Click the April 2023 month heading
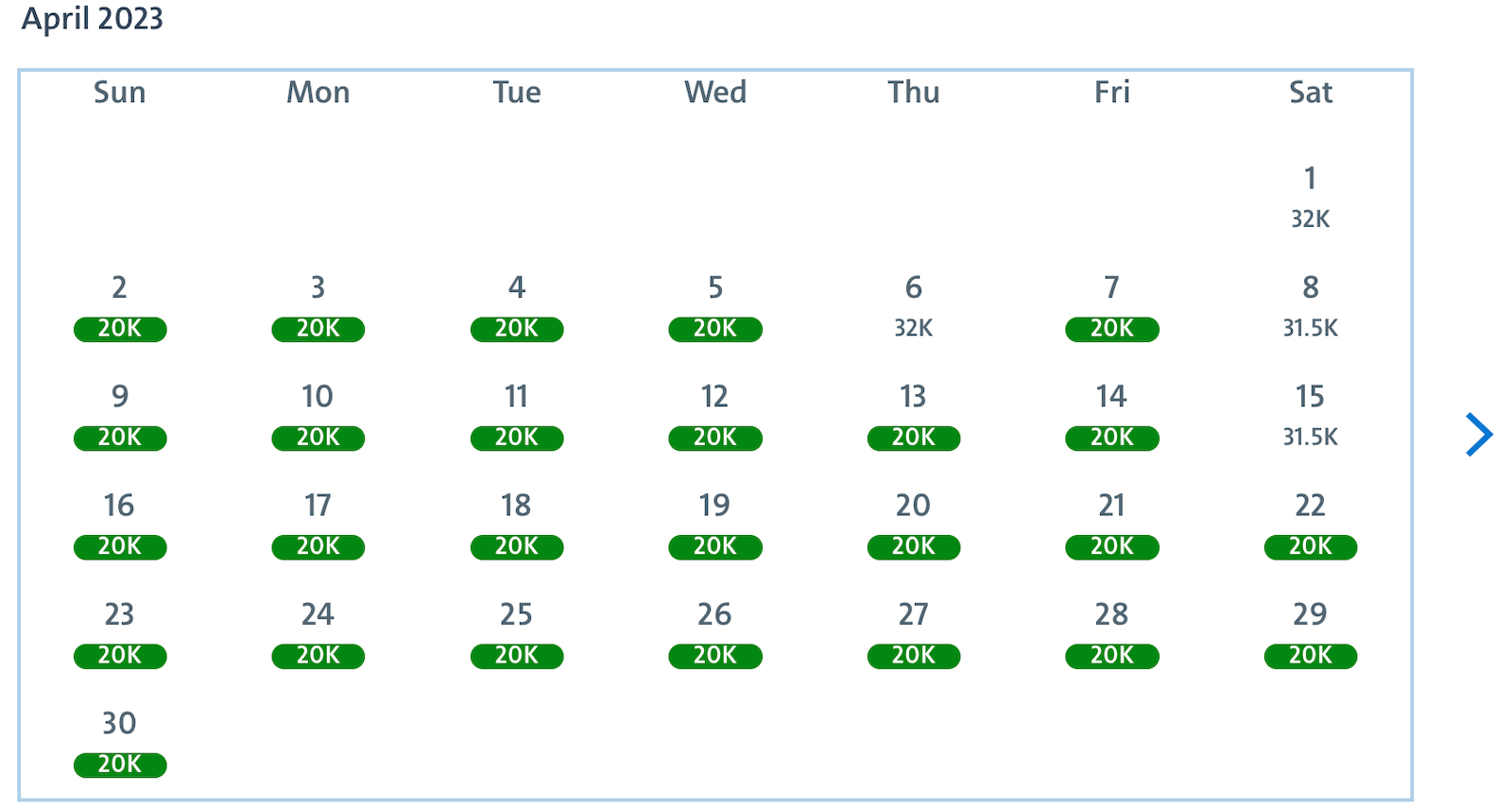 click(x=93, y=18)
